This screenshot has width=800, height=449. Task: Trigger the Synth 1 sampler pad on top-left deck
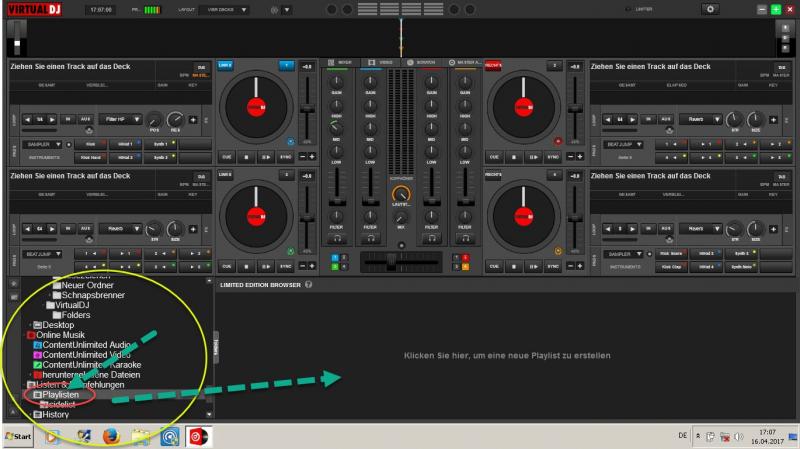tap(161, 144)
